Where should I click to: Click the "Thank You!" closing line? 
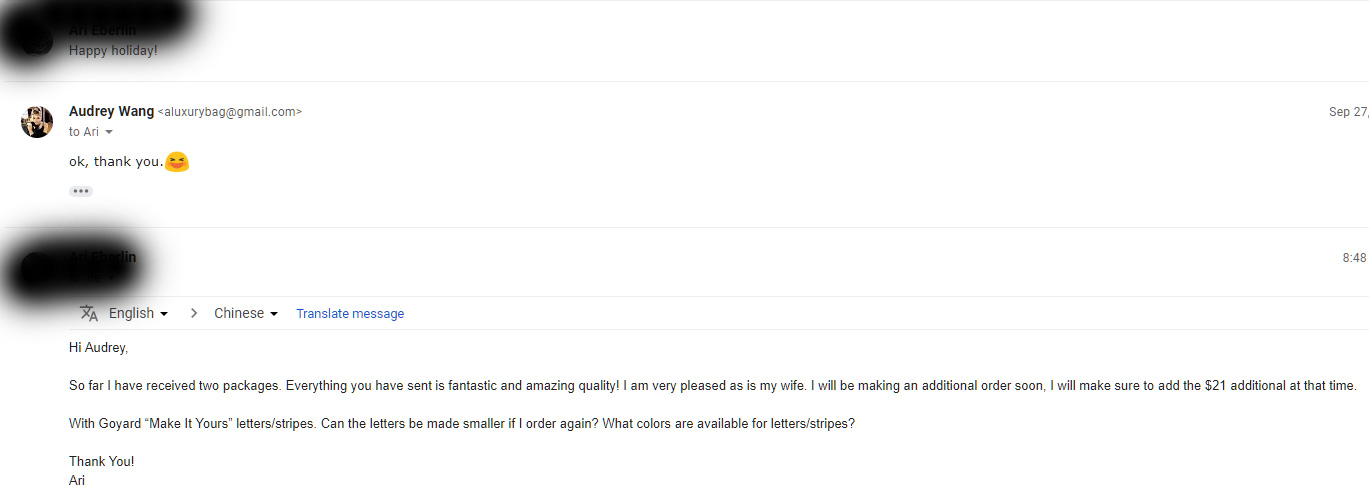[x=101, y=461]
